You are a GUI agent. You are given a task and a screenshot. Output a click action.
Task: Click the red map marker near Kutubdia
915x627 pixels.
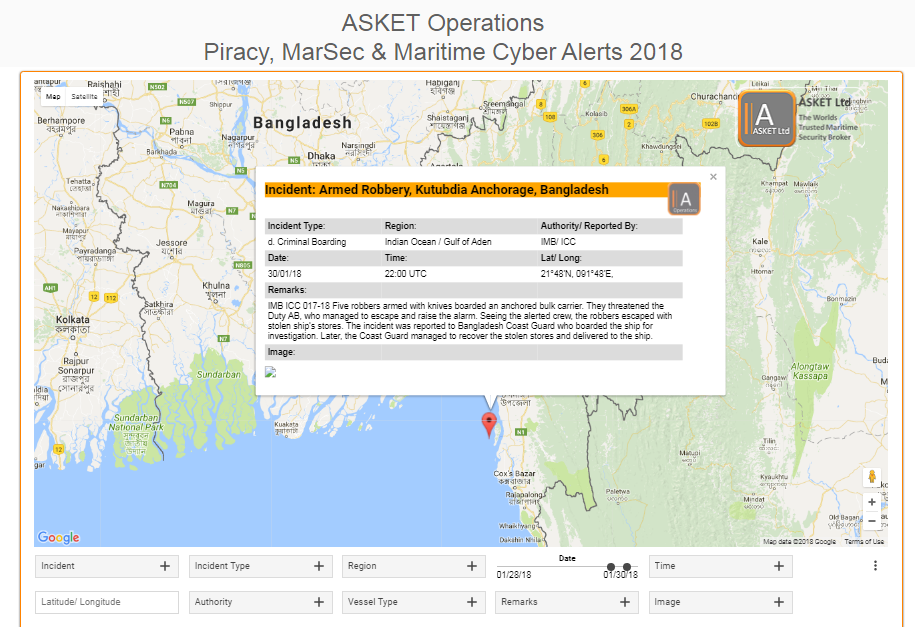point(489,424)
